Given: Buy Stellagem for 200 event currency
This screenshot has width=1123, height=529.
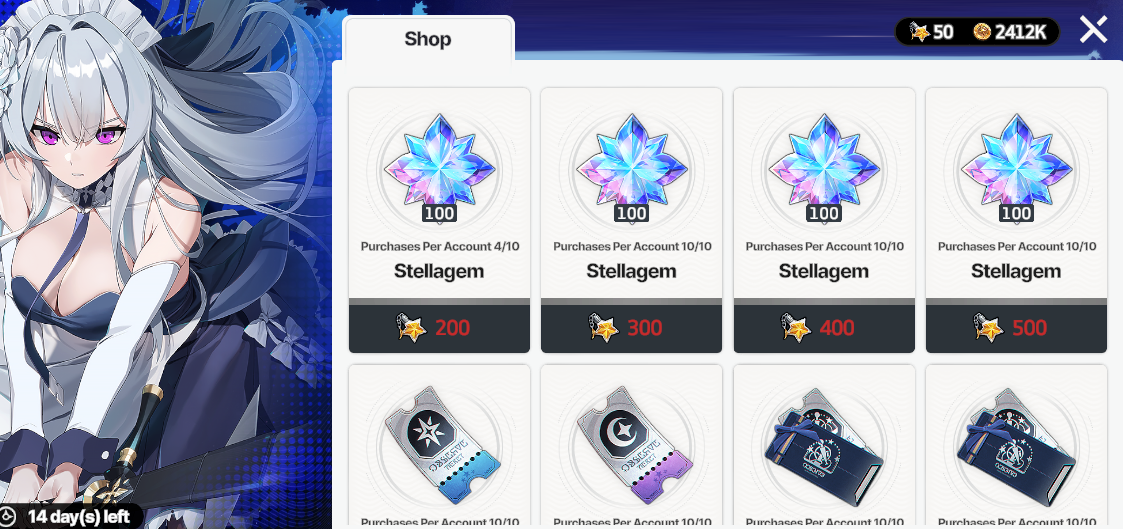Looking at the screenshot, I should [439, 329].
